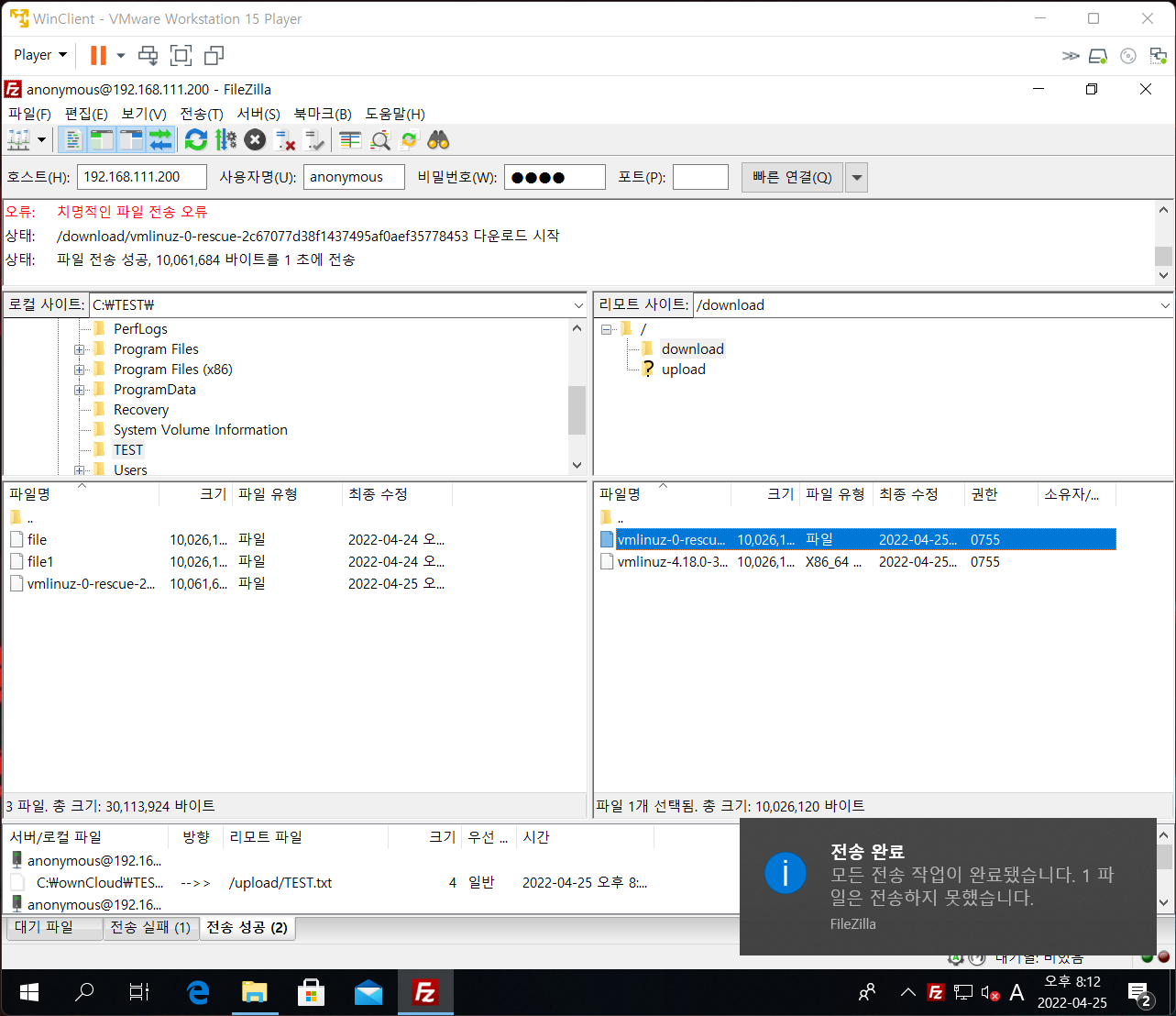Click VMware network adapter device icon

point(1159,56)
